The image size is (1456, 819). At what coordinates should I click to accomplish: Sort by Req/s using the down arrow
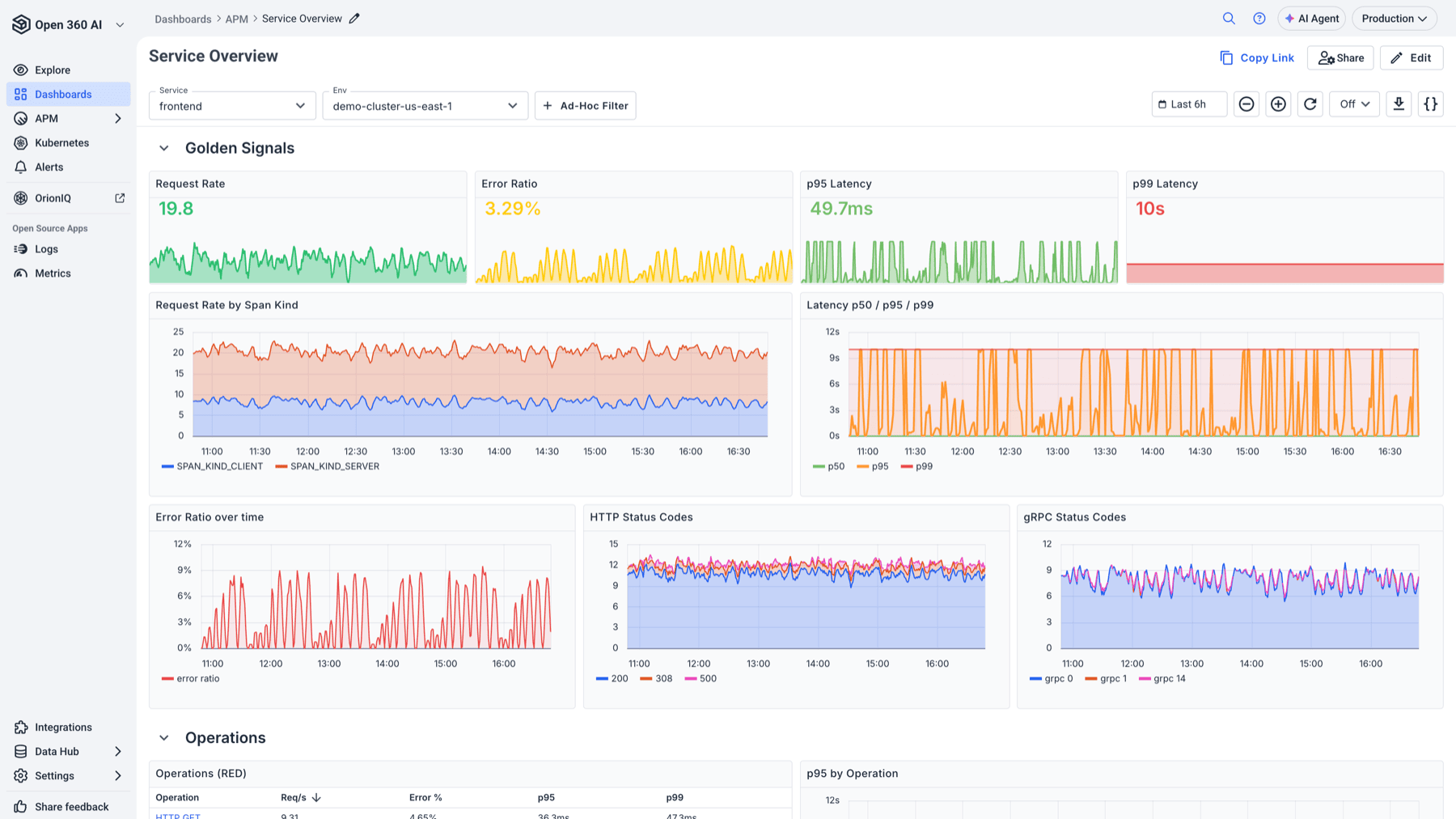[x=316, y=798]
